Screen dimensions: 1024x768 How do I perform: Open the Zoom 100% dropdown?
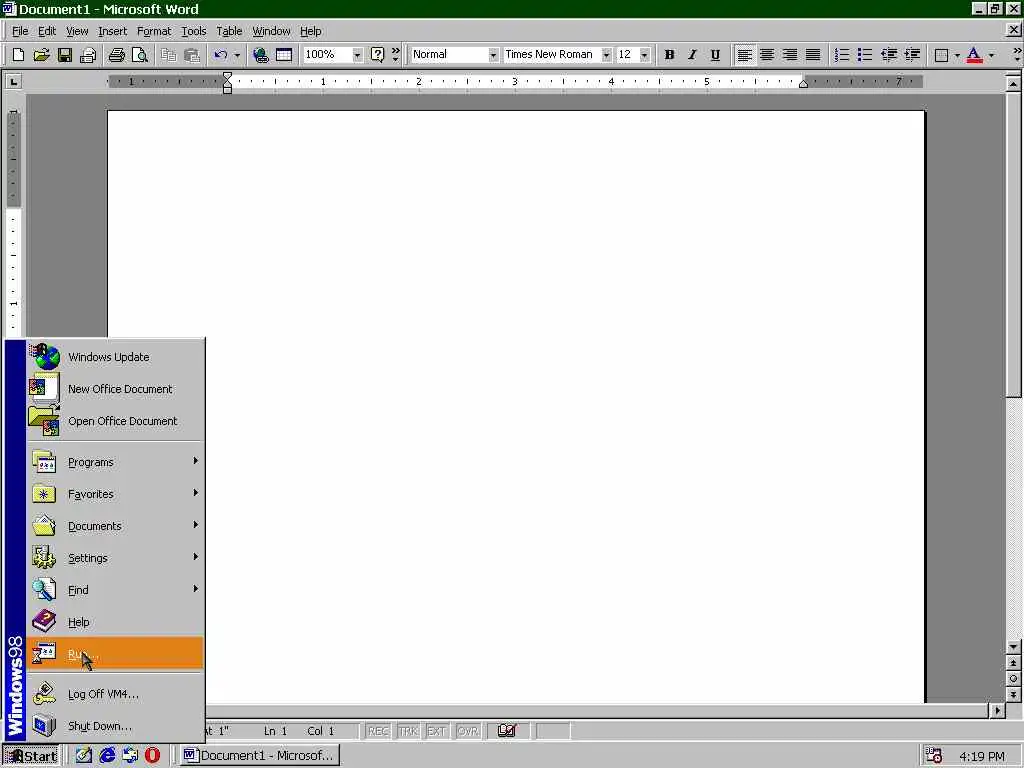click(x=357, y=55)
